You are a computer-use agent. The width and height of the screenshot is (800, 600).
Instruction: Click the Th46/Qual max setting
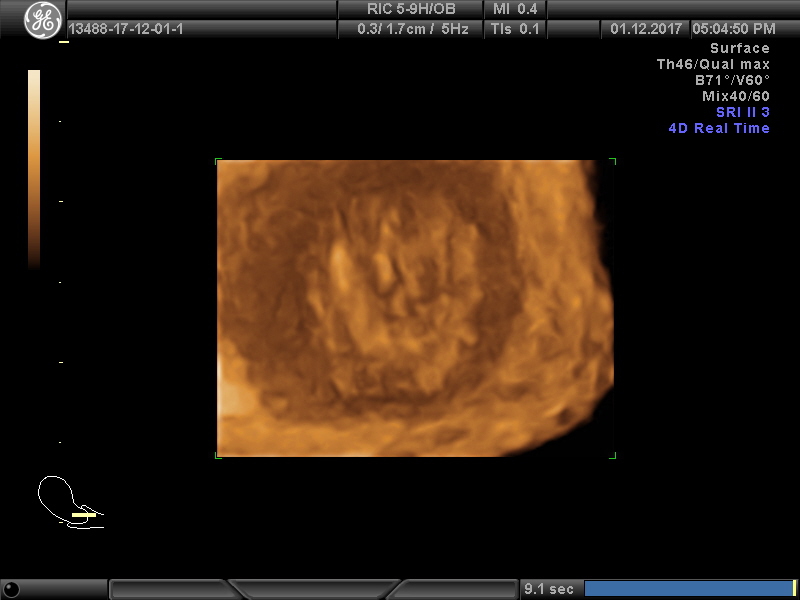[x=713, y=64]
